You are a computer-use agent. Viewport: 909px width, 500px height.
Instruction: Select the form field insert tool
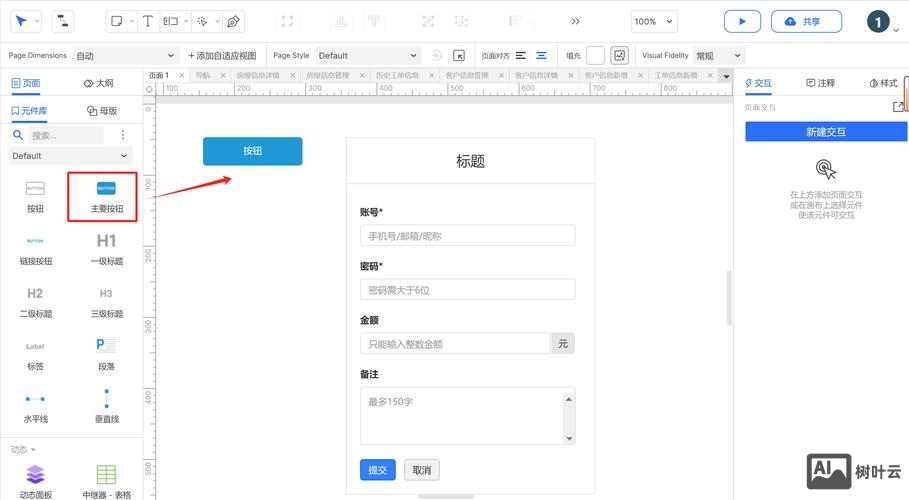pyautogui.click(x=170, y=21)
